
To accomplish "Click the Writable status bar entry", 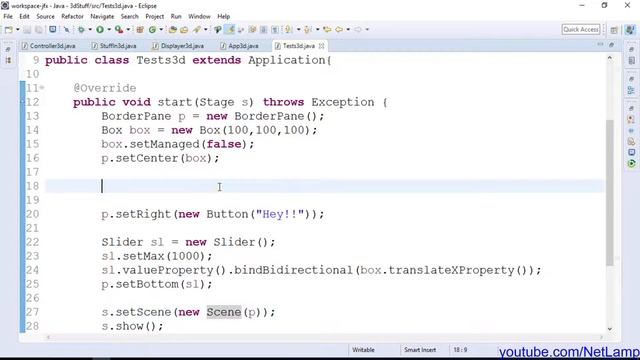I will pyautogui.click(x=363, y=350).
